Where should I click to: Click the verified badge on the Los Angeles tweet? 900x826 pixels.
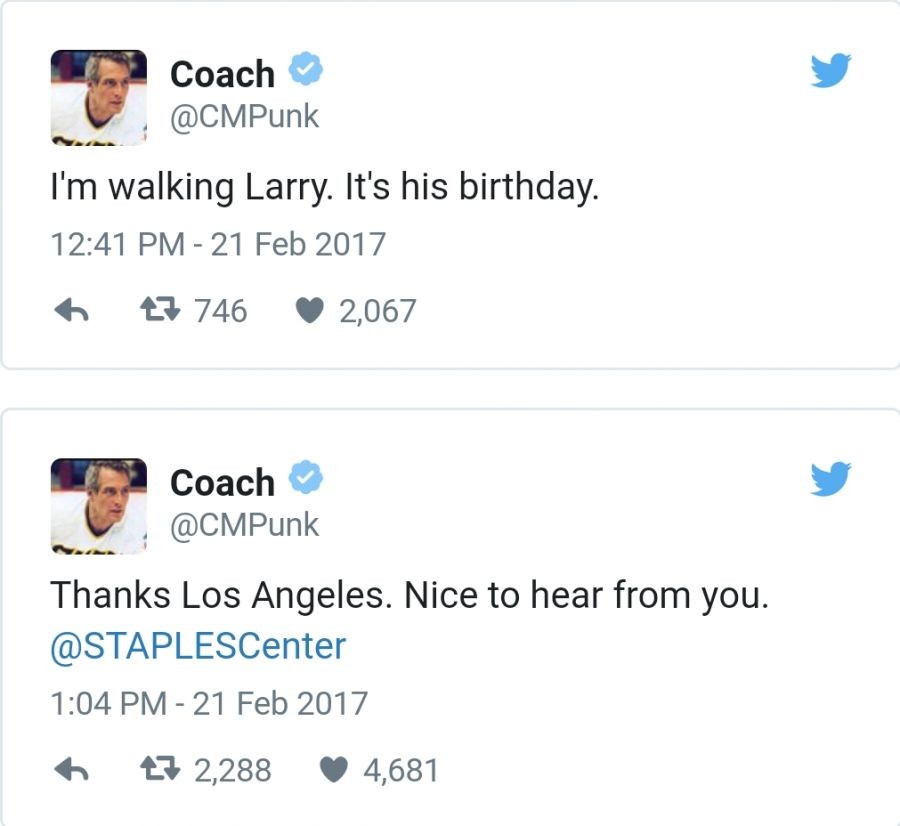(x=305, y=479)
